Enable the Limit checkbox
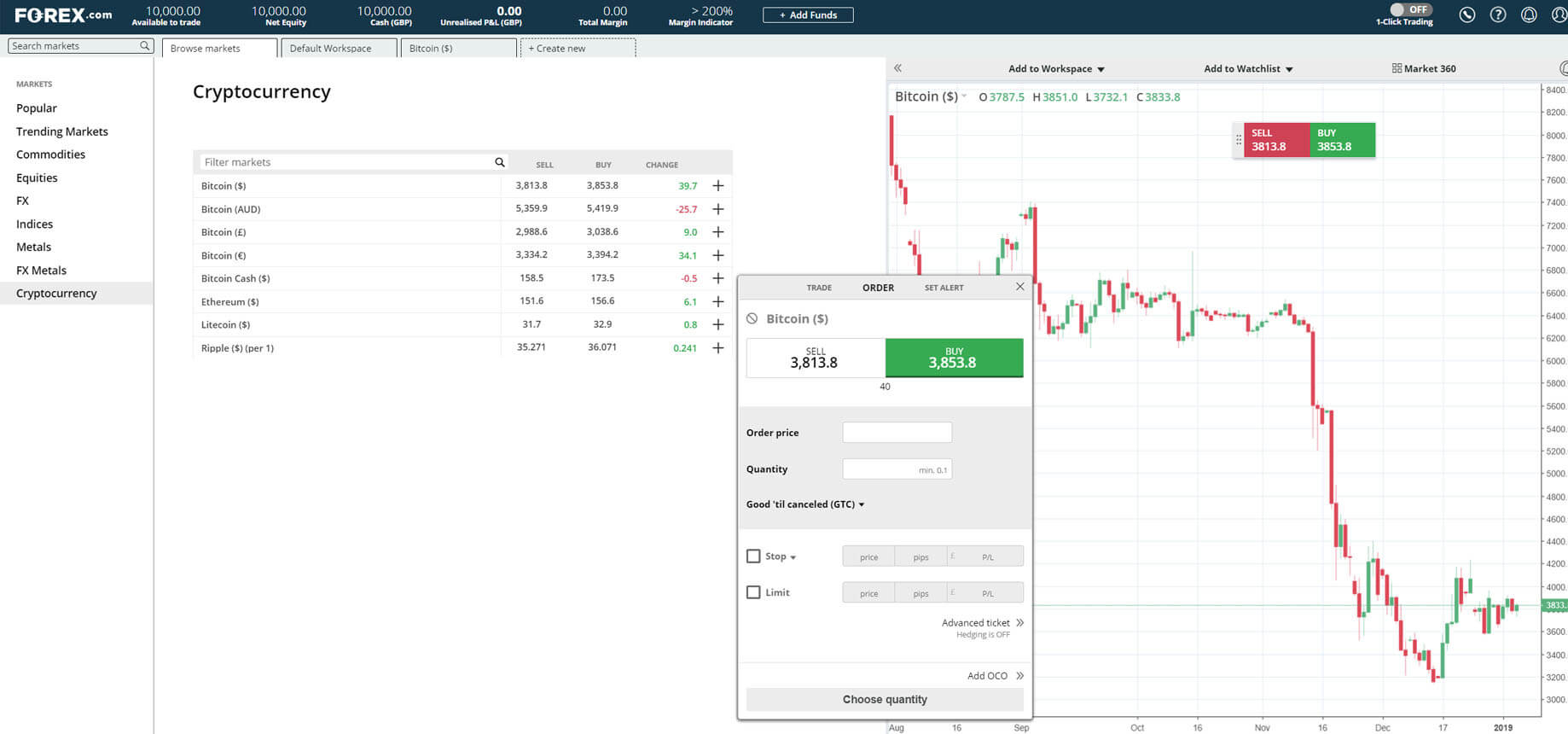 pos(753,592)
